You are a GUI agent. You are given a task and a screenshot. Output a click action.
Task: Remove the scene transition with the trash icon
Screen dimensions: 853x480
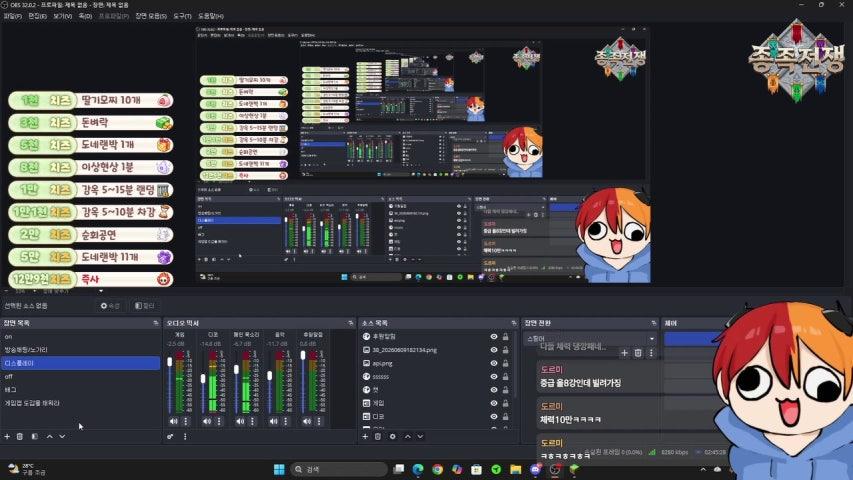click(638, 353)
